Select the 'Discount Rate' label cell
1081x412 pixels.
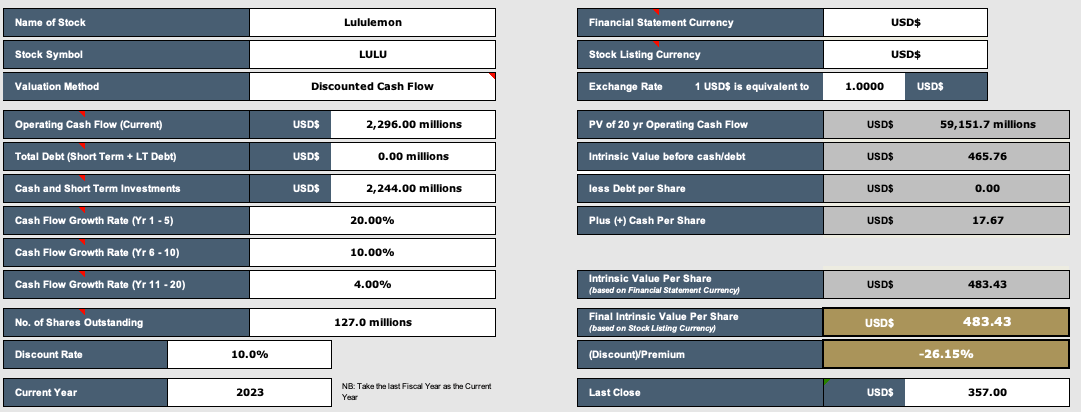85,355
